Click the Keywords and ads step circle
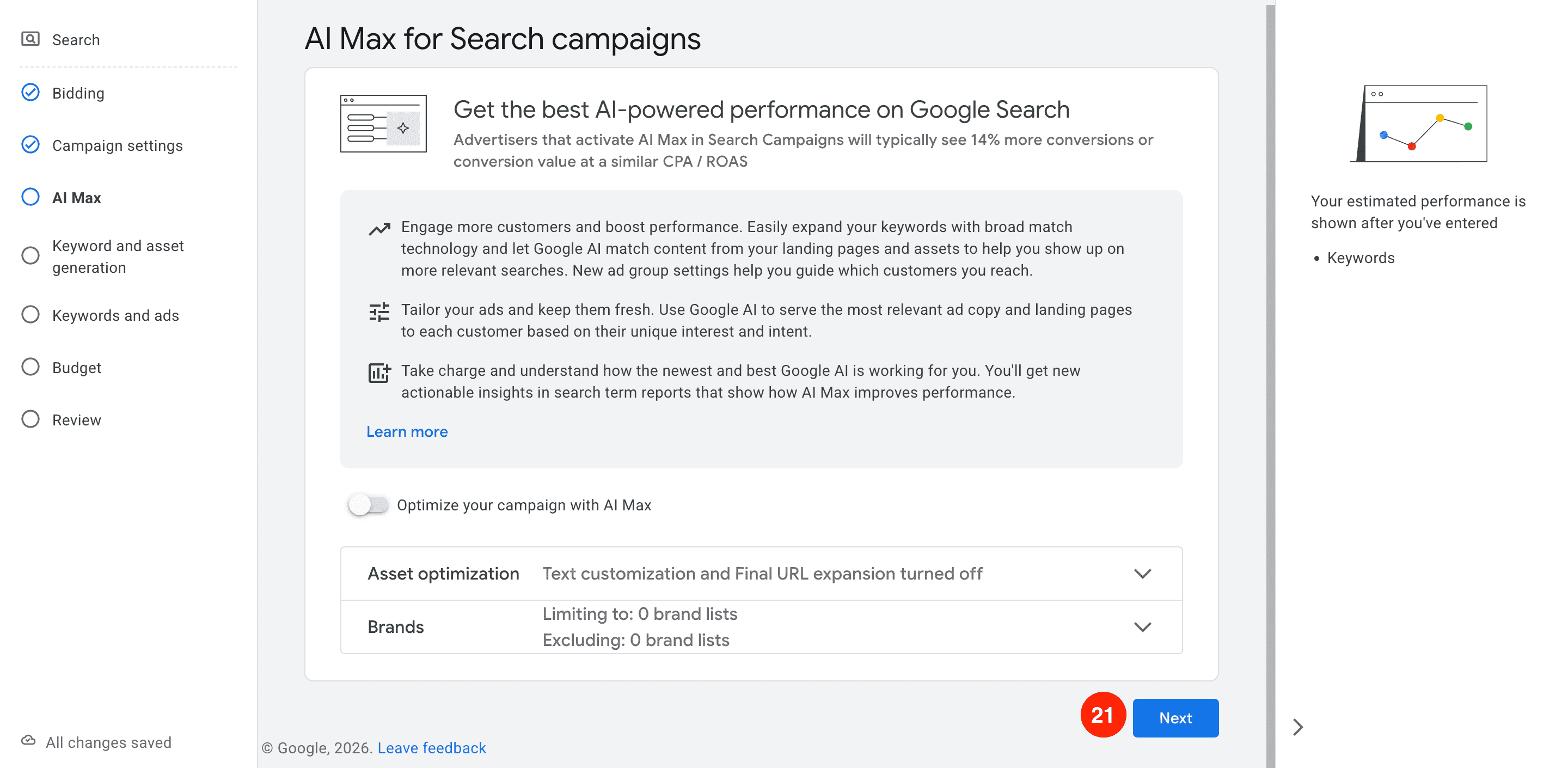Screen dimensions: 1568x768 30,315
